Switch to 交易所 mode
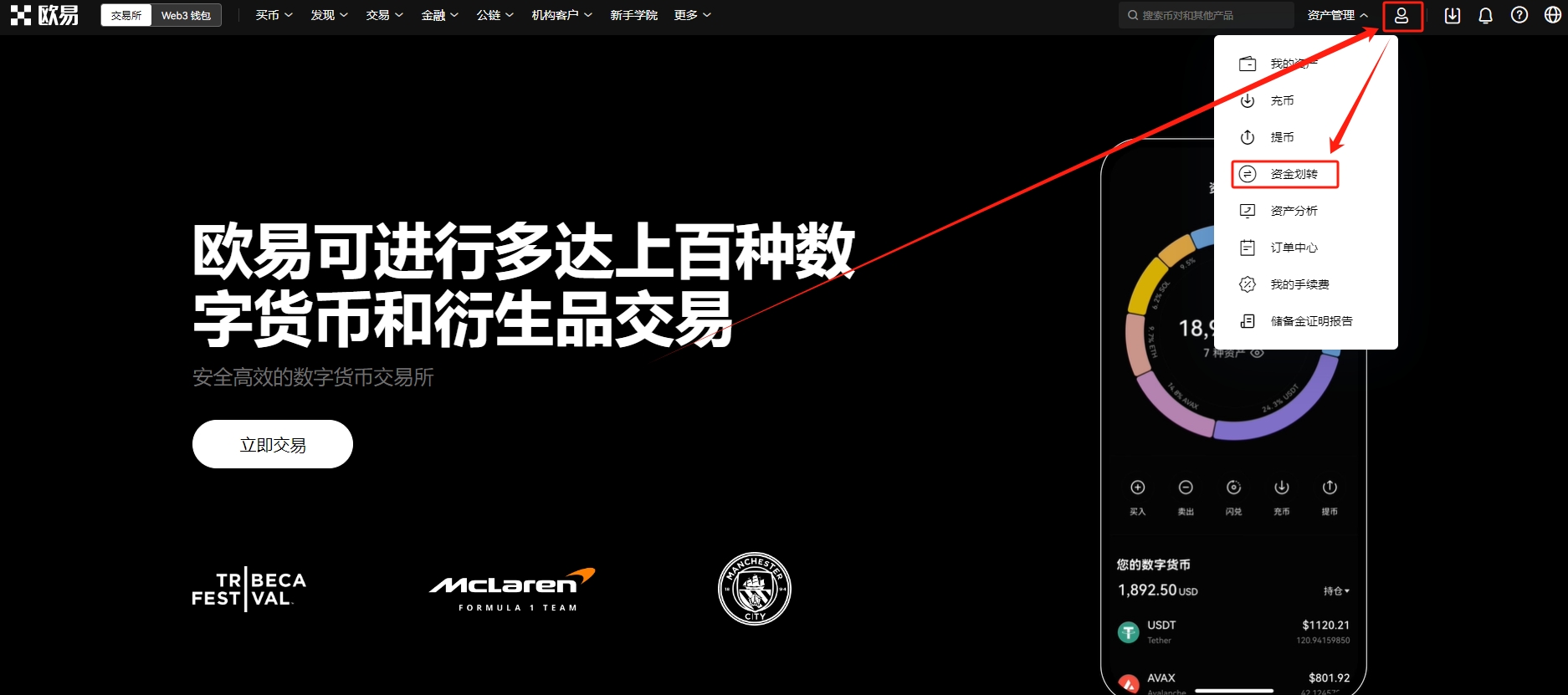1568x695 pixels. point(126,15)
